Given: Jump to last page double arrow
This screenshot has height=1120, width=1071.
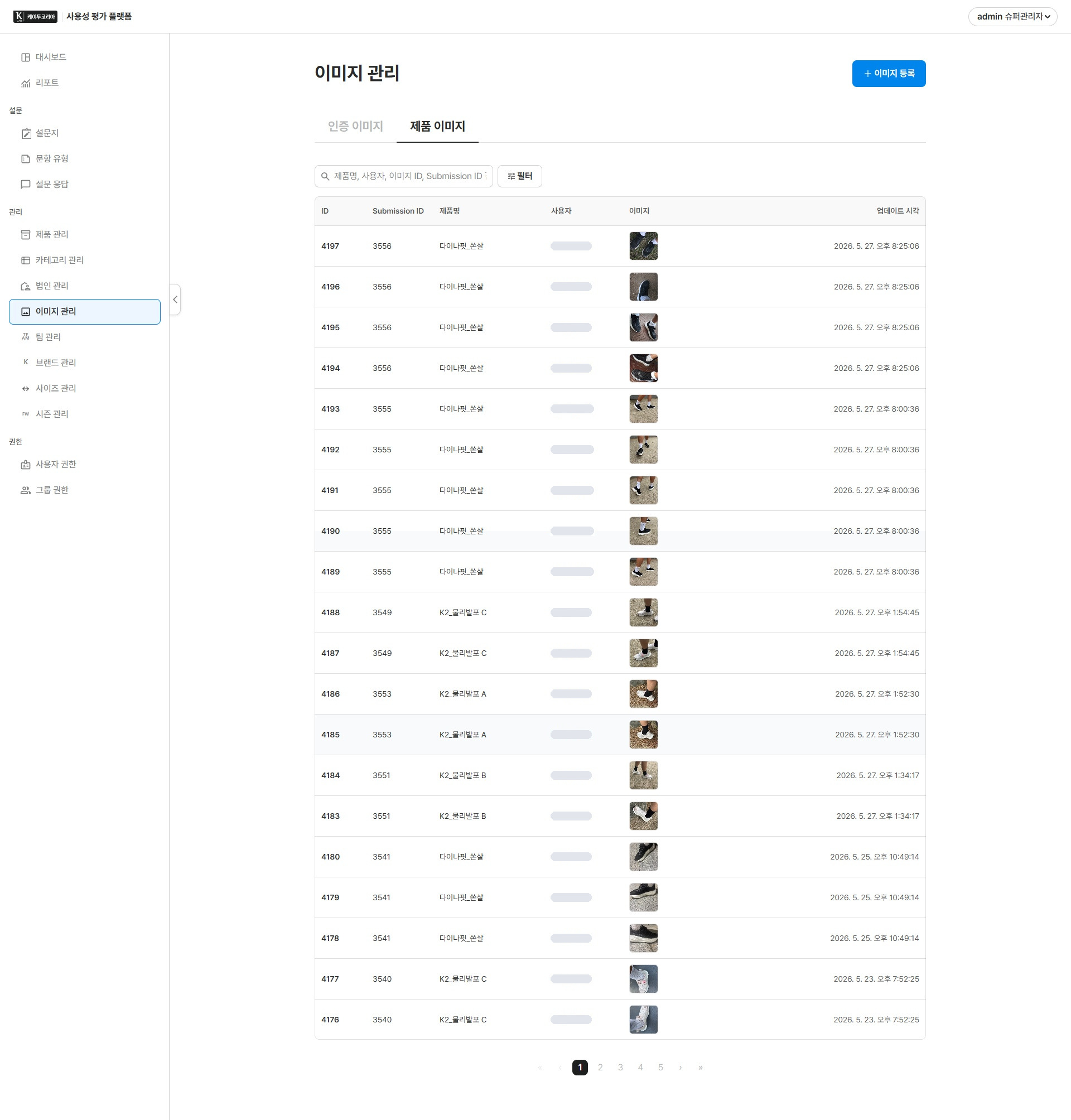Looking at the screenshot, I should (x=701, y=1067).
